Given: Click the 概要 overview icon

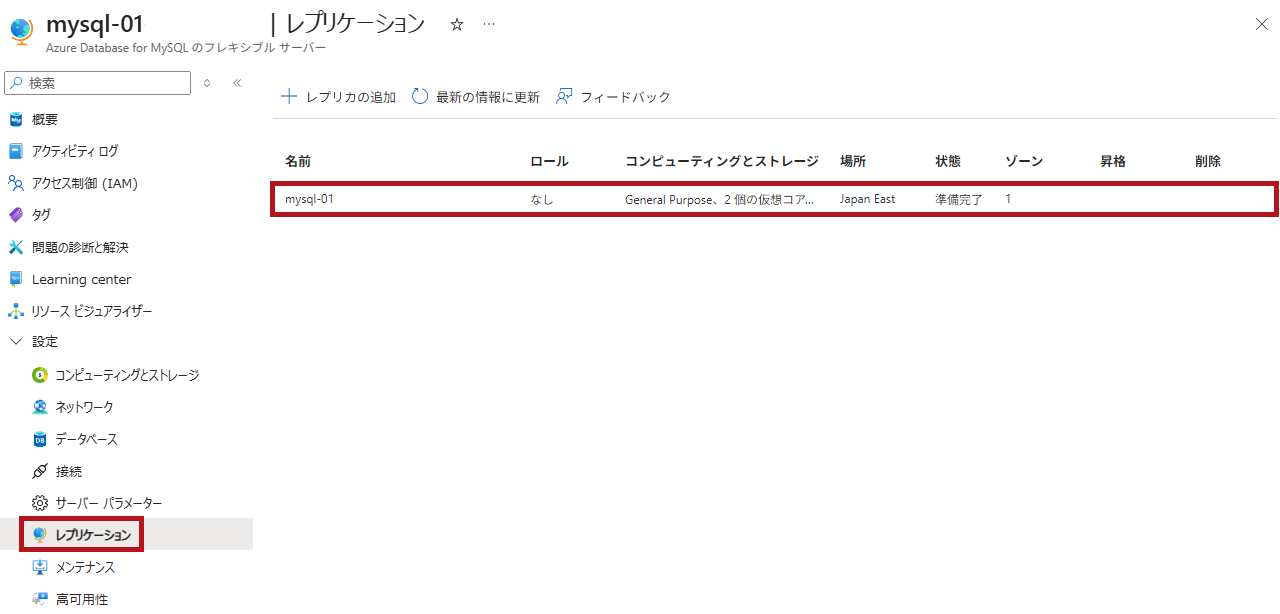Looking at the screenshot, I should (x=15, y=120).
